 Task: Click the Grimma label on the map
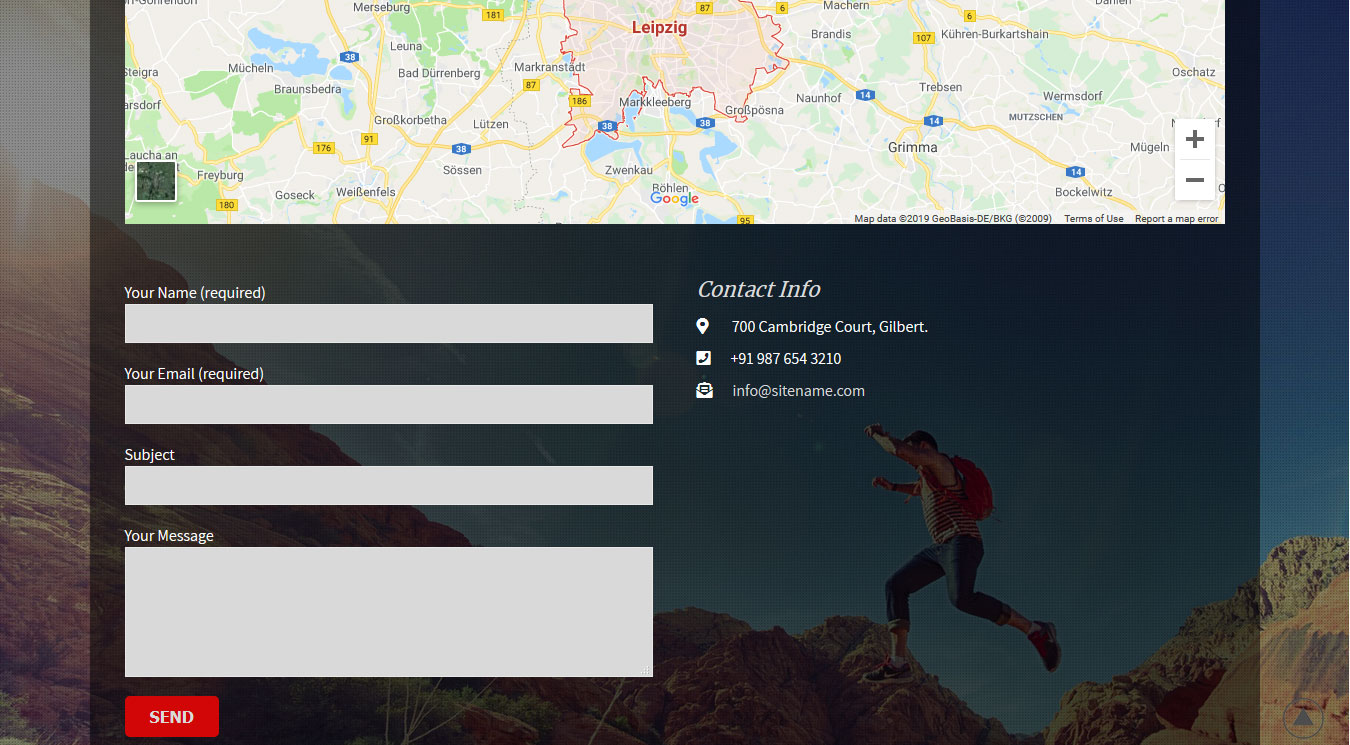(x=913, y=147)
